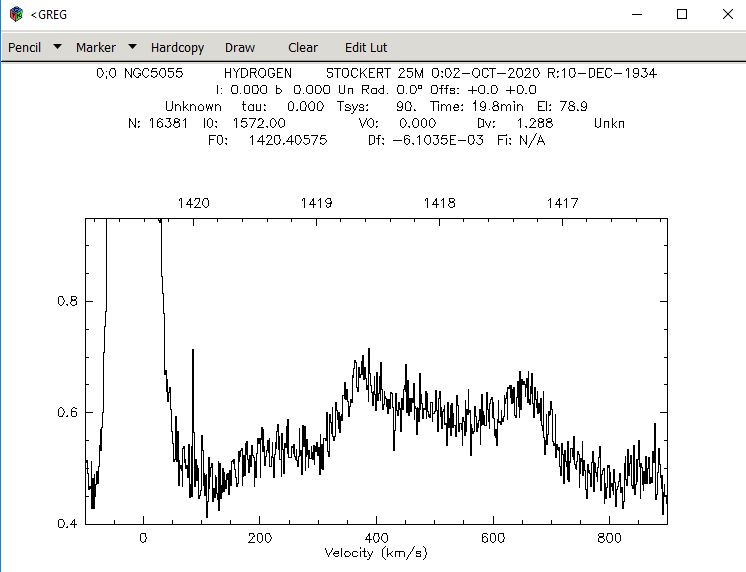This screenshot has width=746, height=572.
Task: Click the 1420 frequency axis label
Action: (194, 203)
